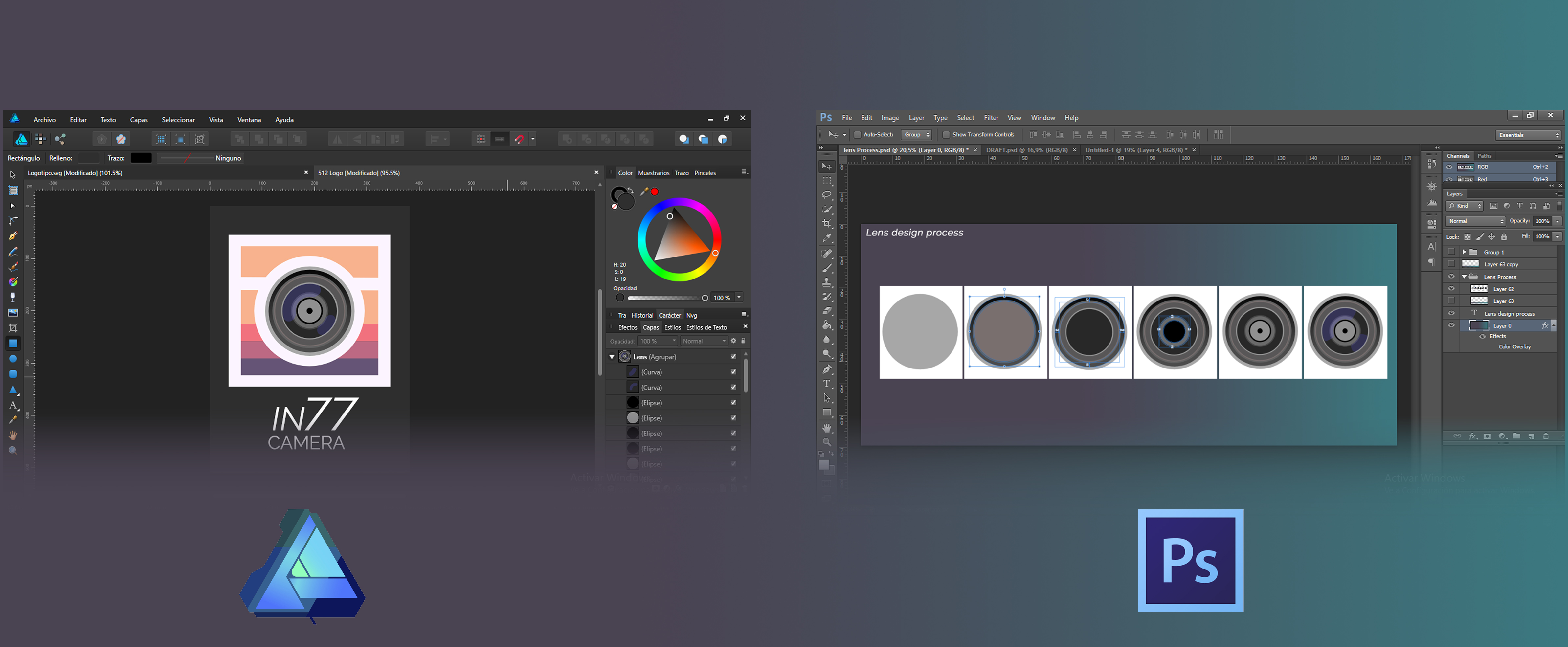Hide the Layer 62 visibility eye
The image size is (1568, 647).
(x=1451, y=289)
